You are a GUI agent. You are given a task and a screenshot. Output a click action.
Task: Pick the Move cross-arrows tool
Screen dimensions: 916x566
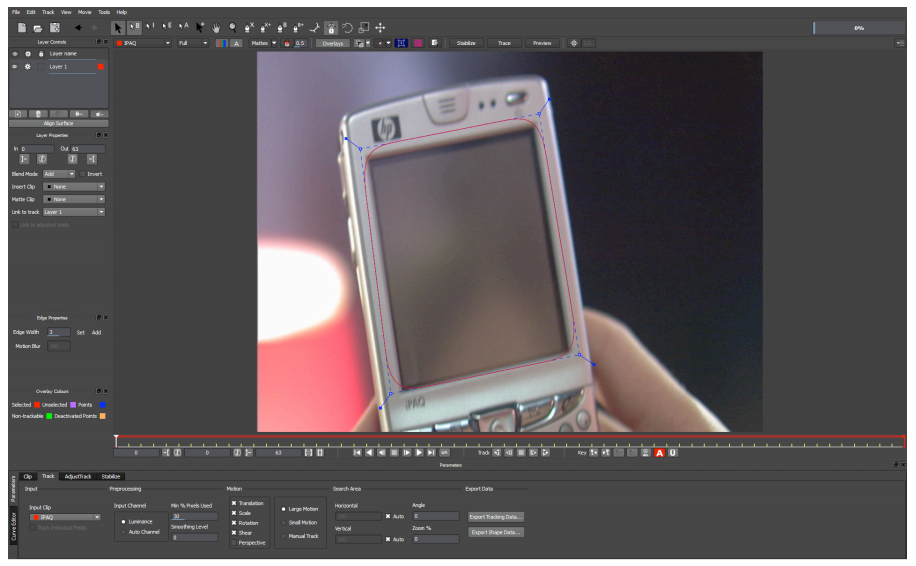(x=380, y=27)
